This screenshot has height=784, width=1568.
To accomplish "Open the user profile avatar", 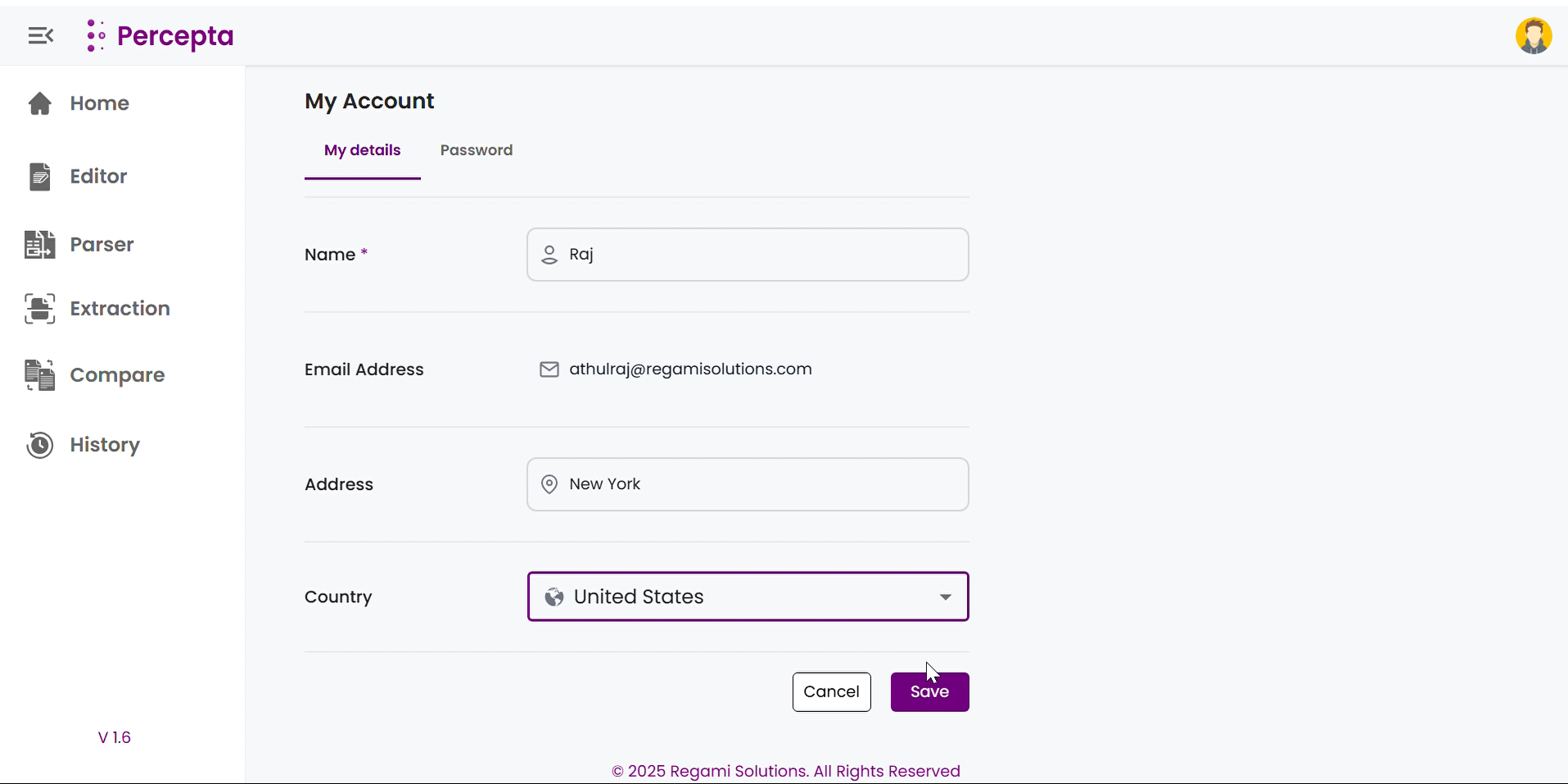I will [1533, 36].
